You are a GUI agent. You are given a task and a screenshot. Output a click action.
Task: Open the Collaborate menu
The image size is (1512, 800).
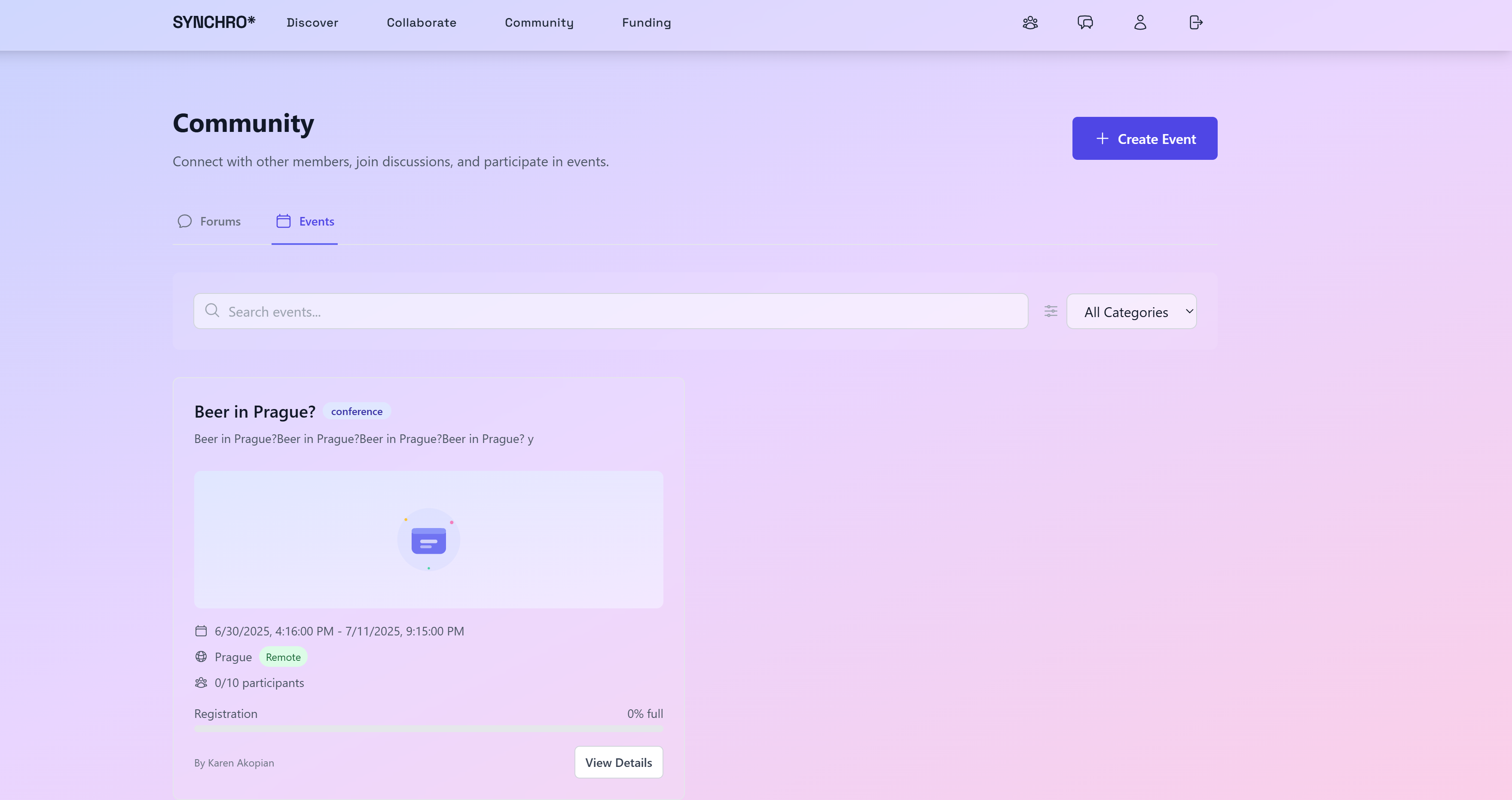(422, 23)
